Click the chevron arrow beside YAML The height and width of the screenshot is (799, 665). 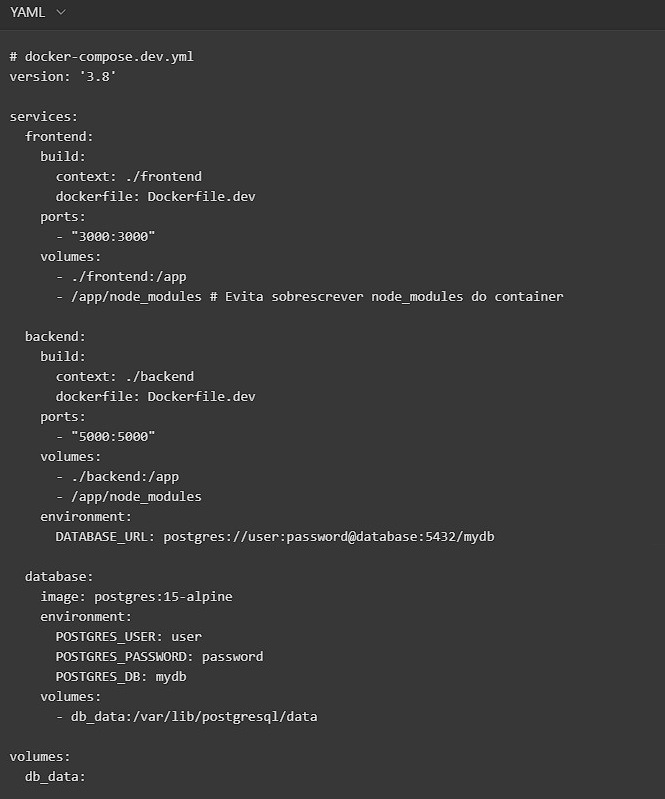coord(61,12)
